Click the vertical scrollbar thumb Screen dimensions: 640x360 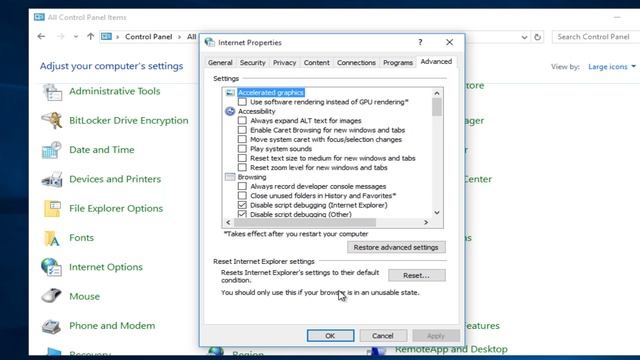(437, 107)
